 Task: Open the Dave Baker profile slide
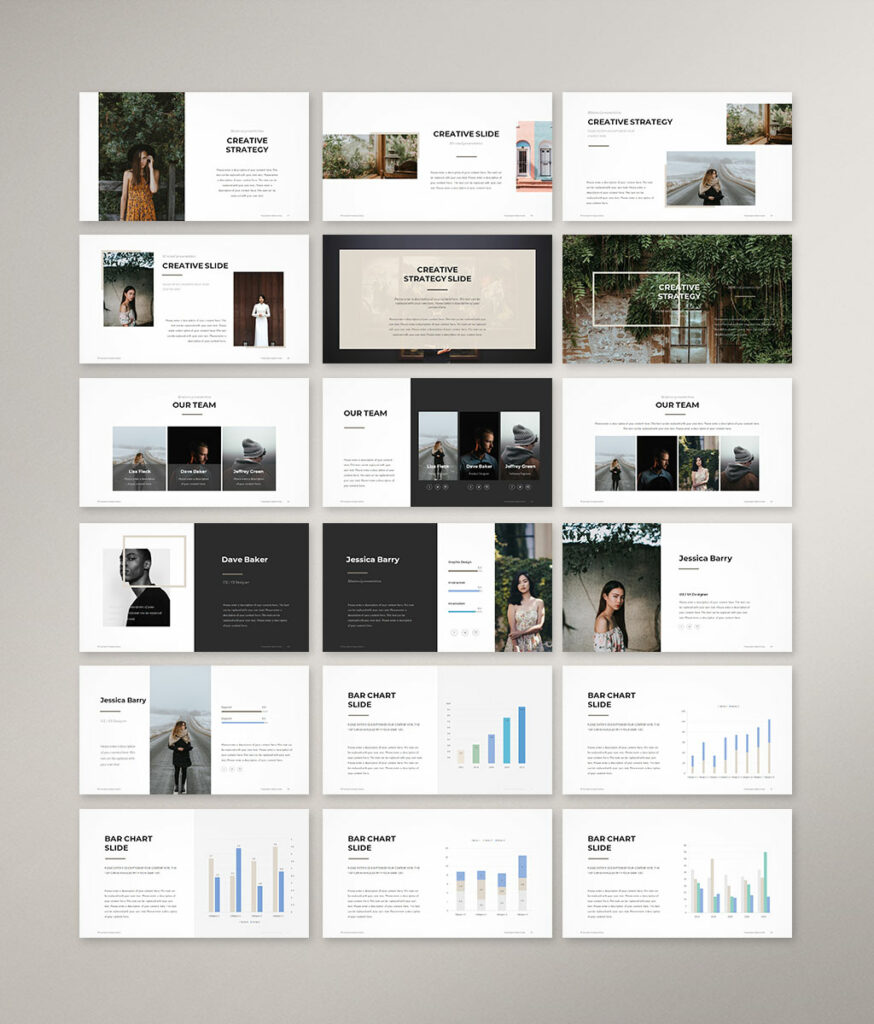(194, 587)
